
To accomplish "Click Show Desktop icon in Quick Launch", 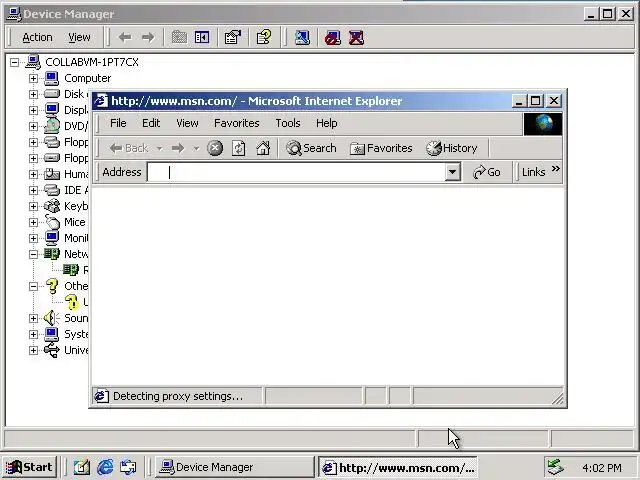I will (x=82, y=467).
